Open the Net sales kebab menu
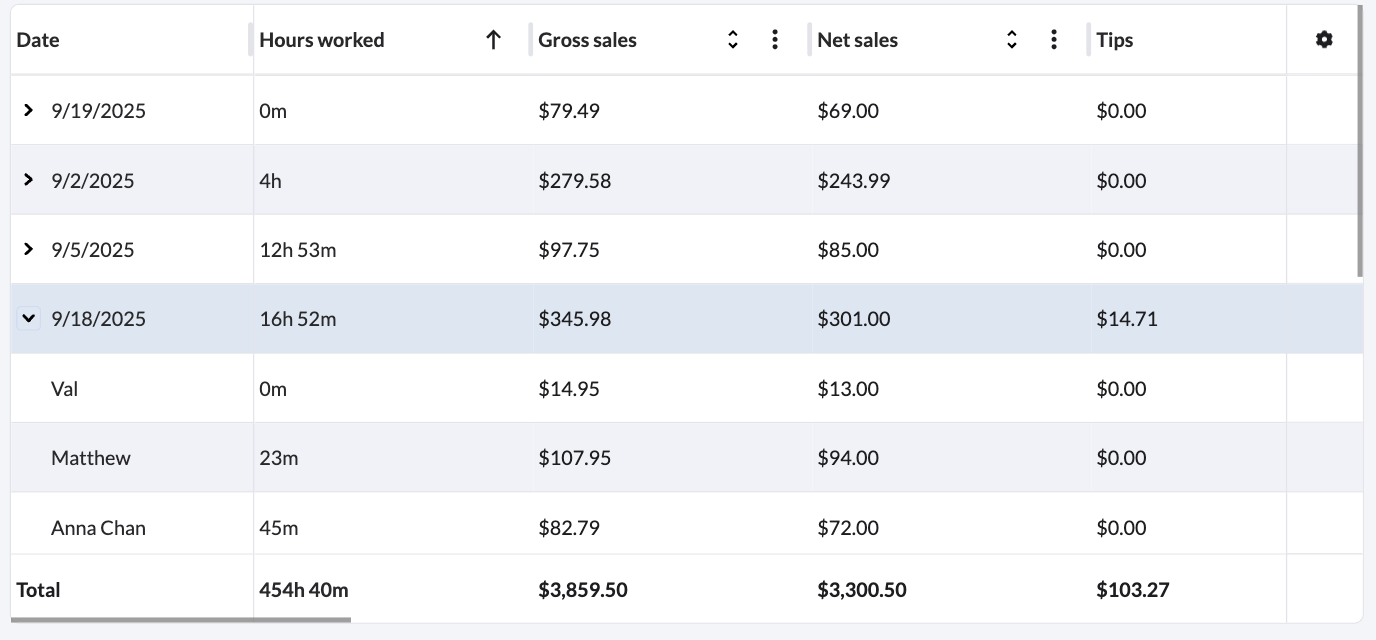Viewport: 1376px width, 640px height. tap(1053, 38)
